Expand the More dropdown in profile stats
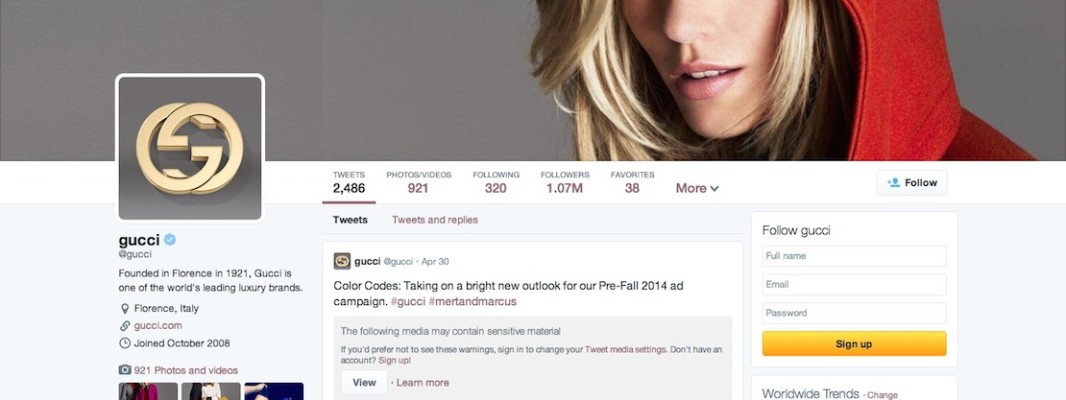1066x400 pixels. coord(697,188)
